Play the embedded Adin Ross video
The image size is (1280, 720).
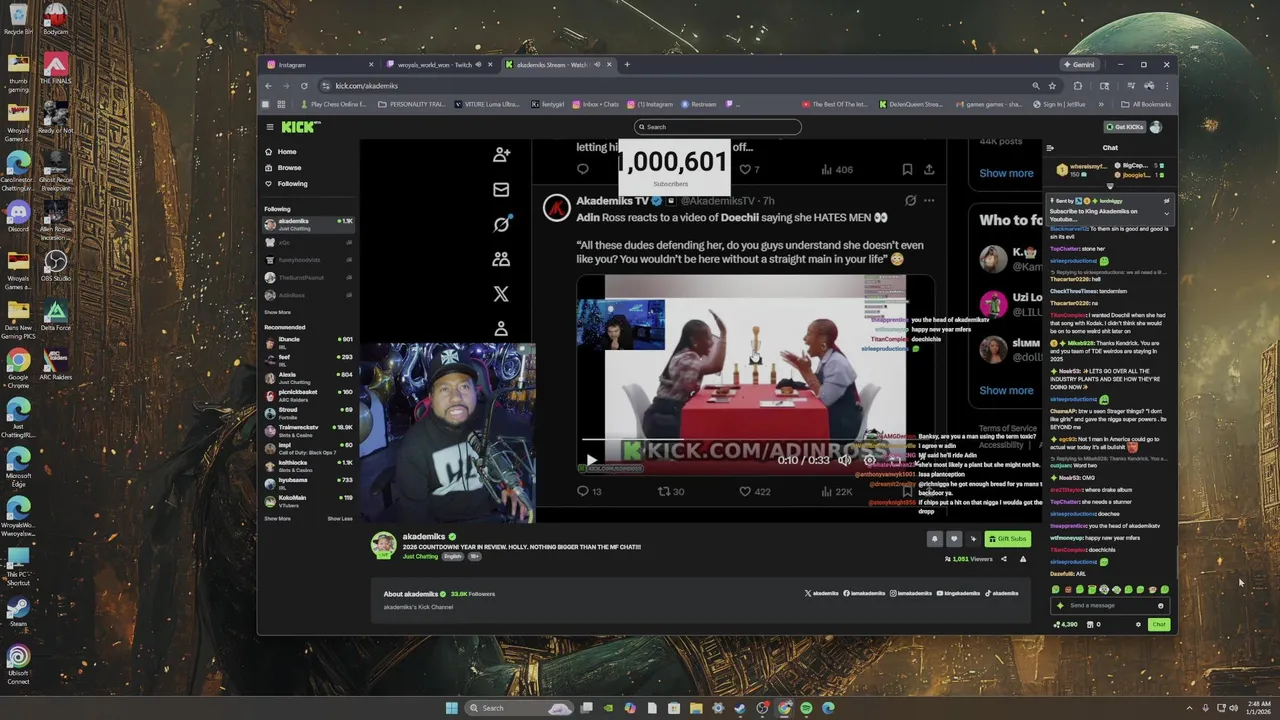coord(591,461)
